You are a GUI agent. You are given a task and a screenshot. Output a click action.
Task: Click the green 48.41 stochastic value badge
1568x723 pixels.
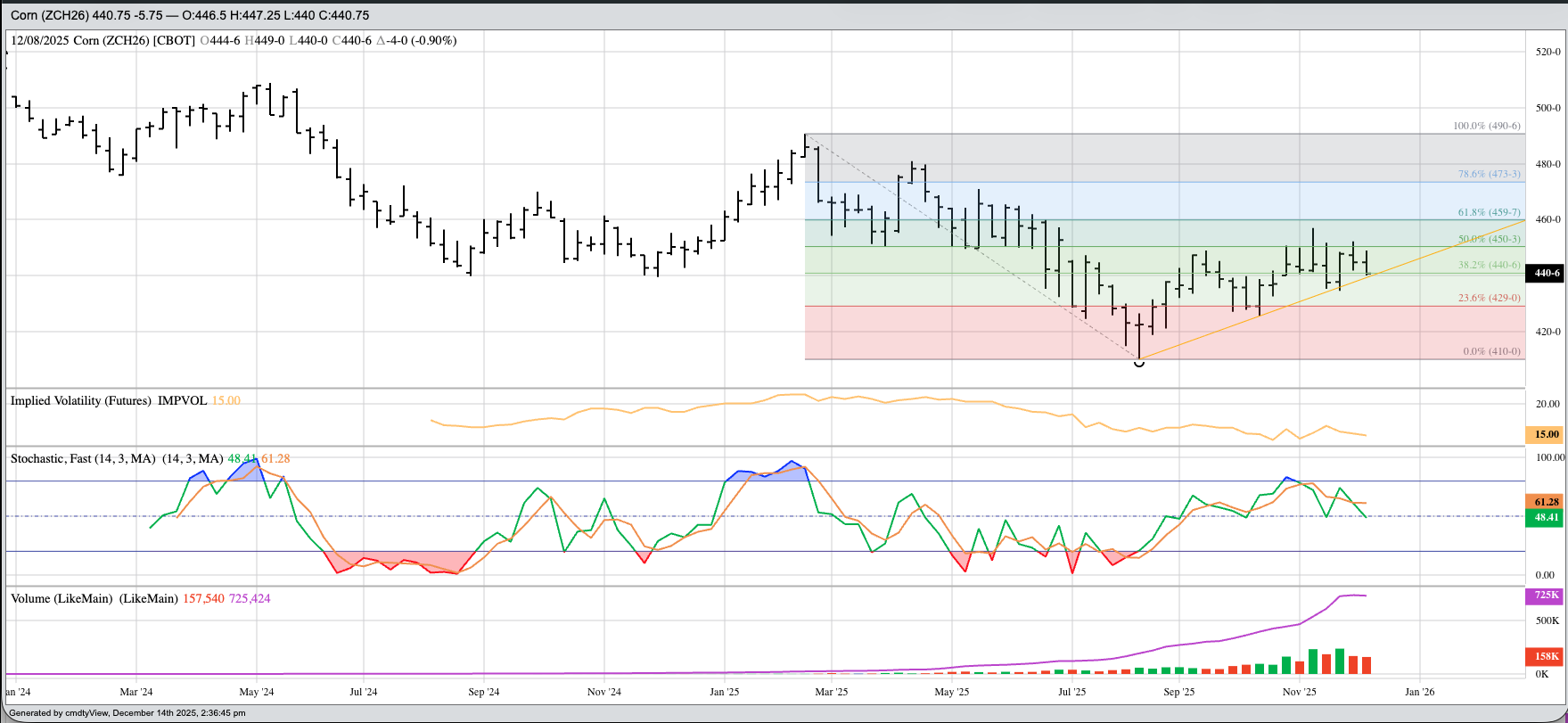coord(1546,517)
